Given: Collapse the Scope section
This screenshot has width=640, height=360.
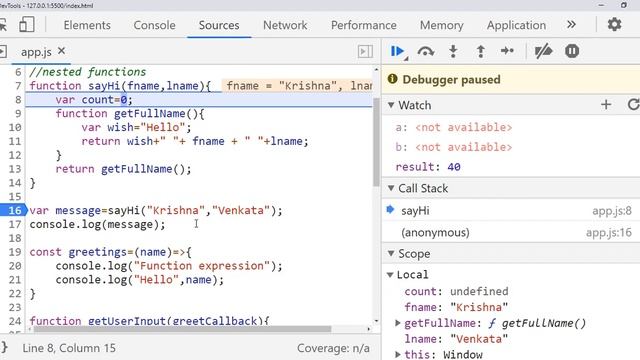Looking at the screenshot, I should (391, 253).
